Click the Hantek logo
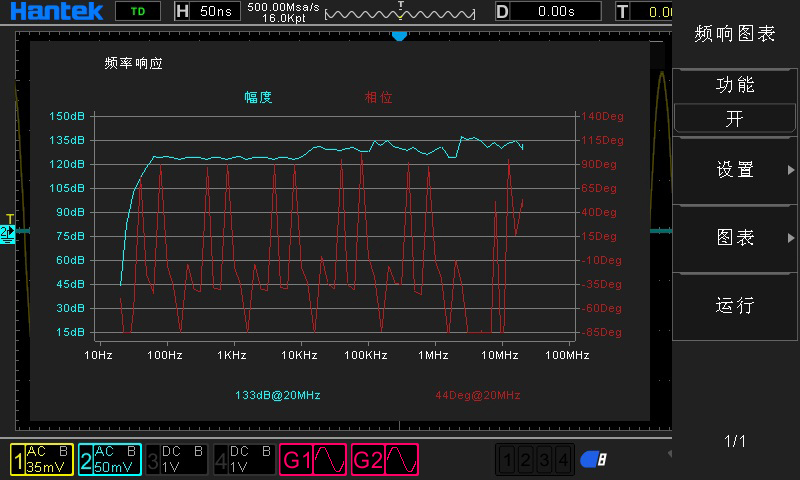Screen dimensions: 800x480 [57, 12]
